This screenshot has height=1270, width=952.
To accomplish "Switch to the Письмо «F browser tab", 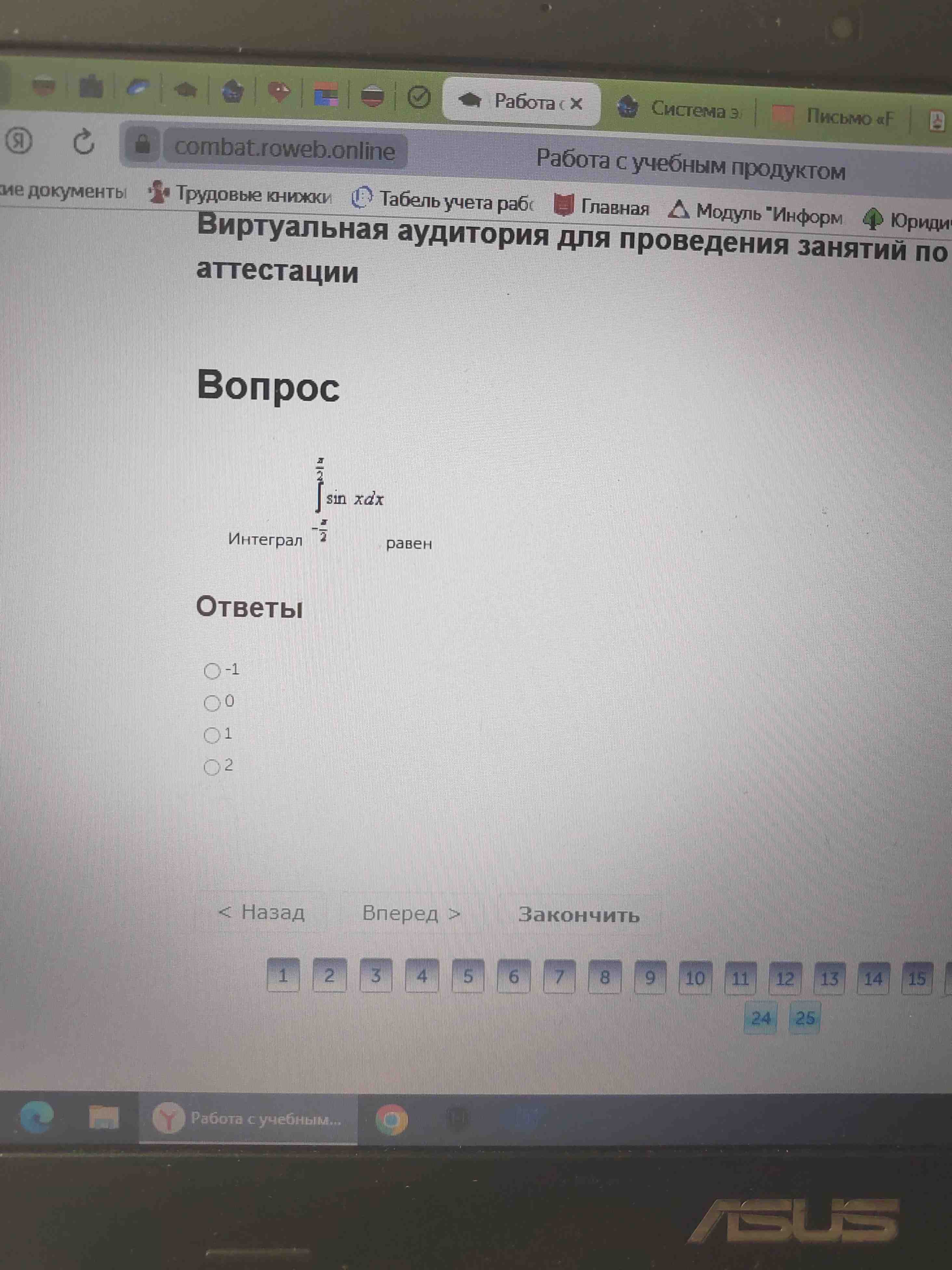I will click(x=834, y=116).
